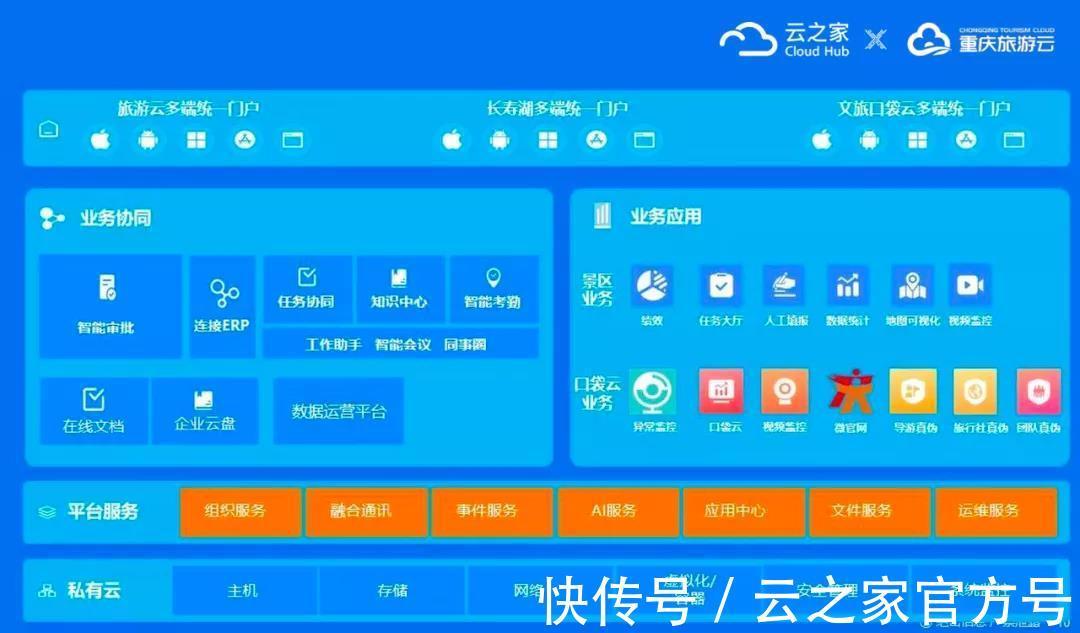
Task: Open orange 视频监控 icon in 口袋云业务 row
Action: coord(785,392)
